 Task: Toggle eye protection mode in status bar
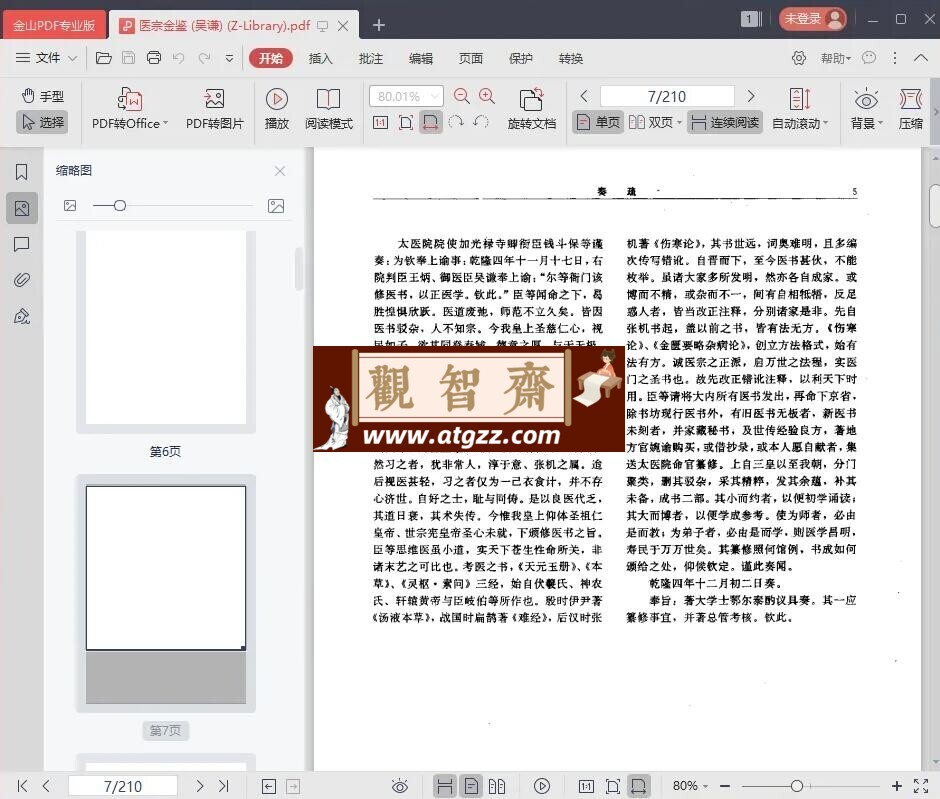click(400, 786)
